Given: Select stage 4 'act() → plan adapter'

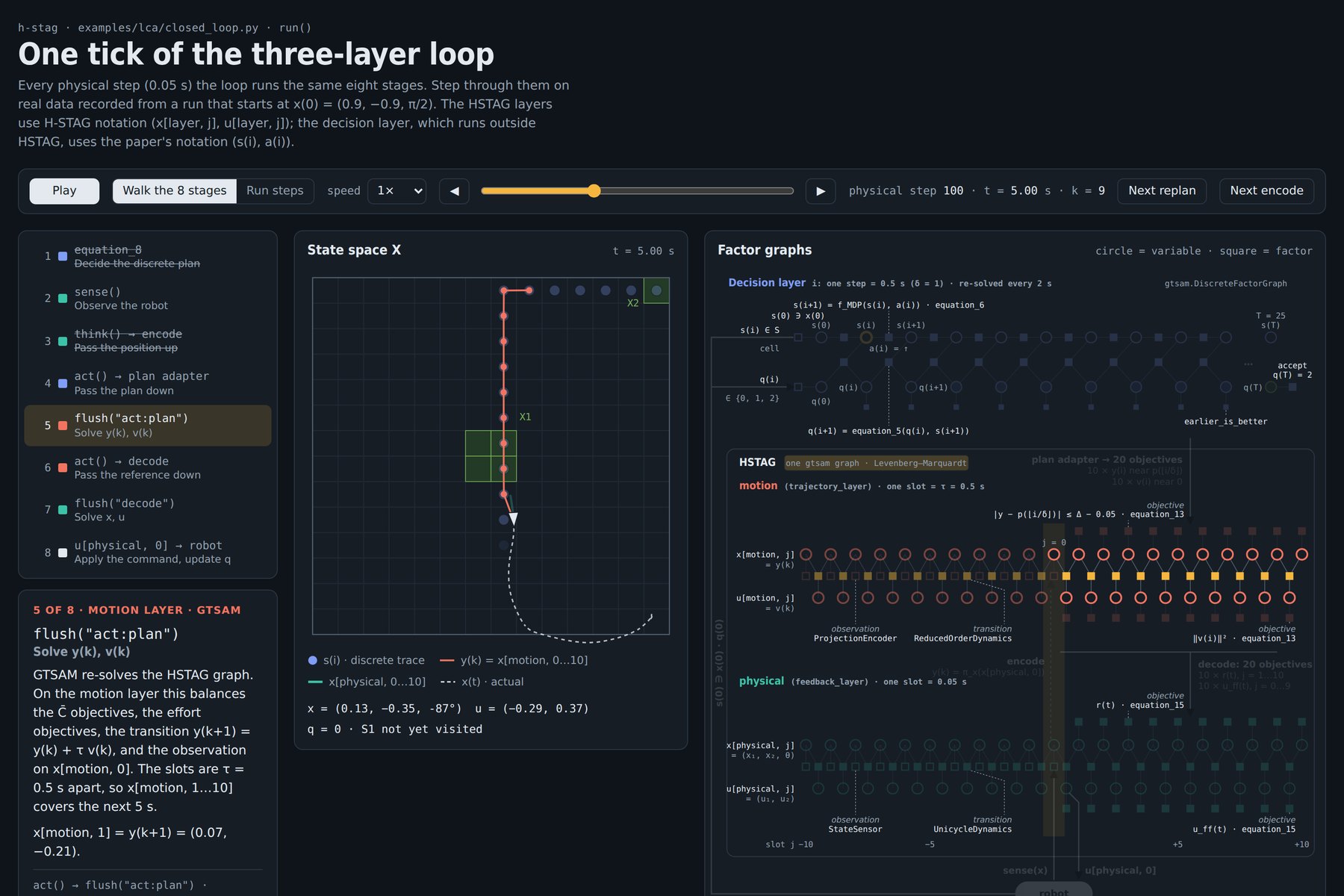Looking at the screenshot, I should click(148, 383).
